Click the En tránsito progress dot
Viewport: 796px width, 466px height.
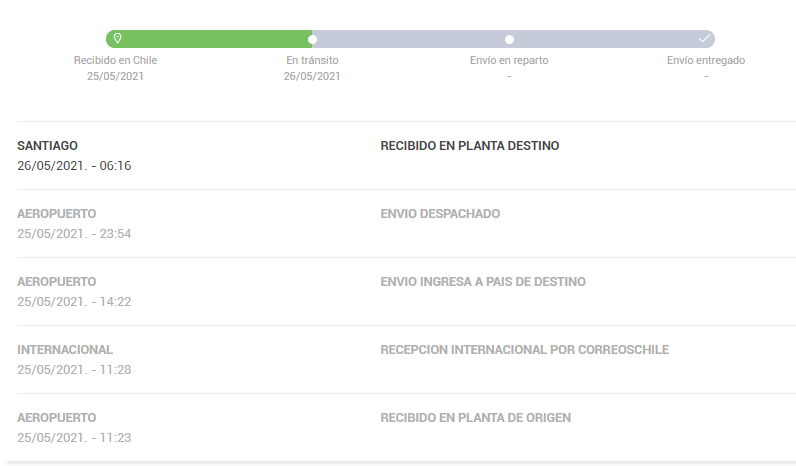[313, 40]
